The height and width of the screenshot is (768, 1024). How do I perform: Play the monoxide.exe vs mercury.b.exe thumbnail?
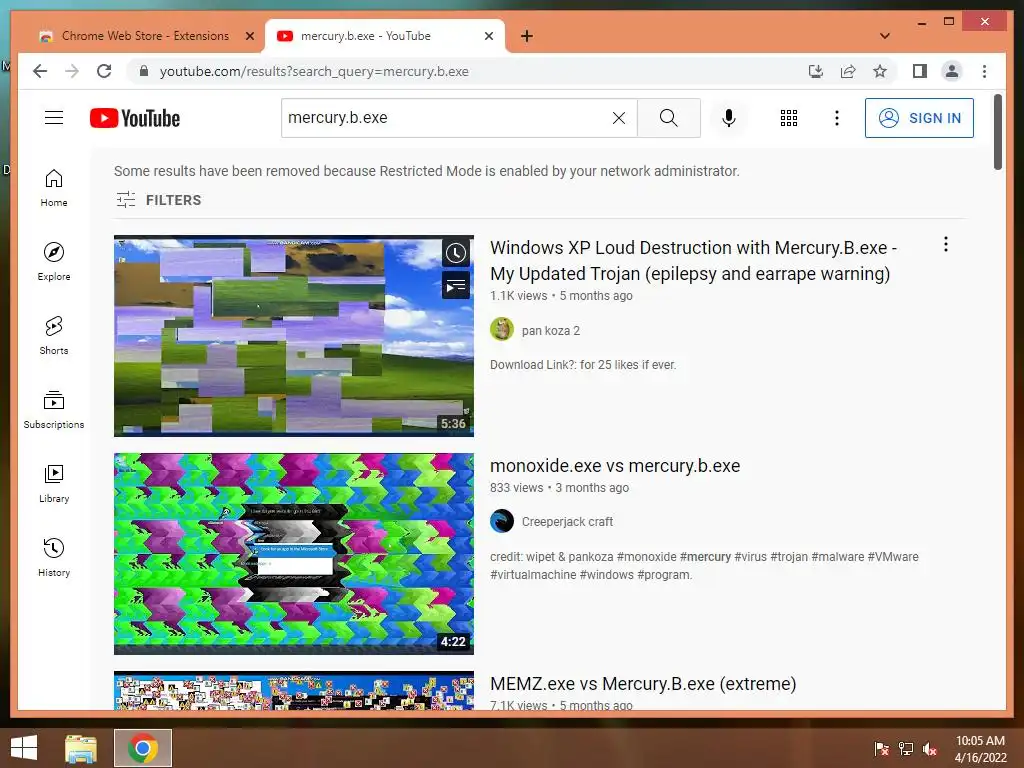(x=294, y=554)
